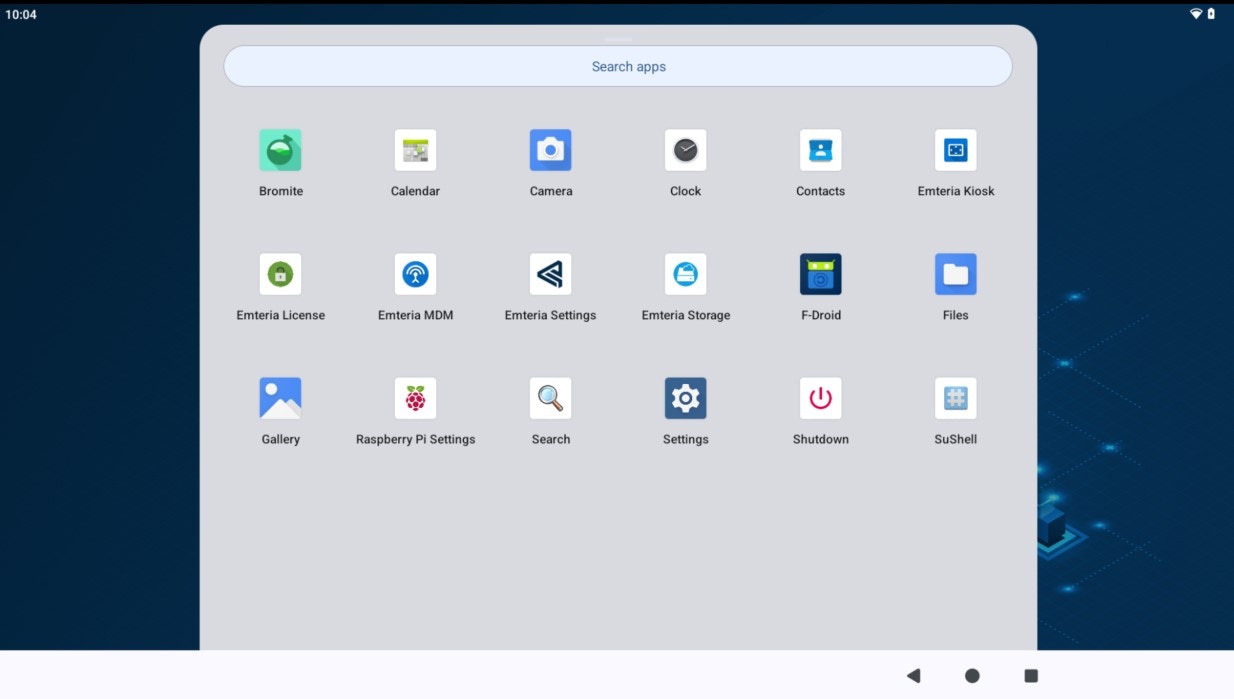This screenshot has width=1234, height=699.
Task: Click the Wi-Fi status icon
Action: pos(1195,14)
